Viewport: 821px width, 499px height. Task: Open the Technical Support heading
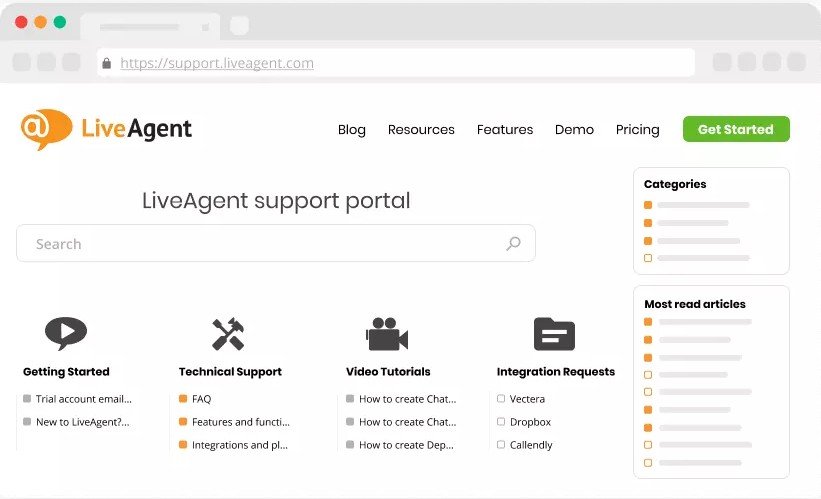click(x=230, y=372)
